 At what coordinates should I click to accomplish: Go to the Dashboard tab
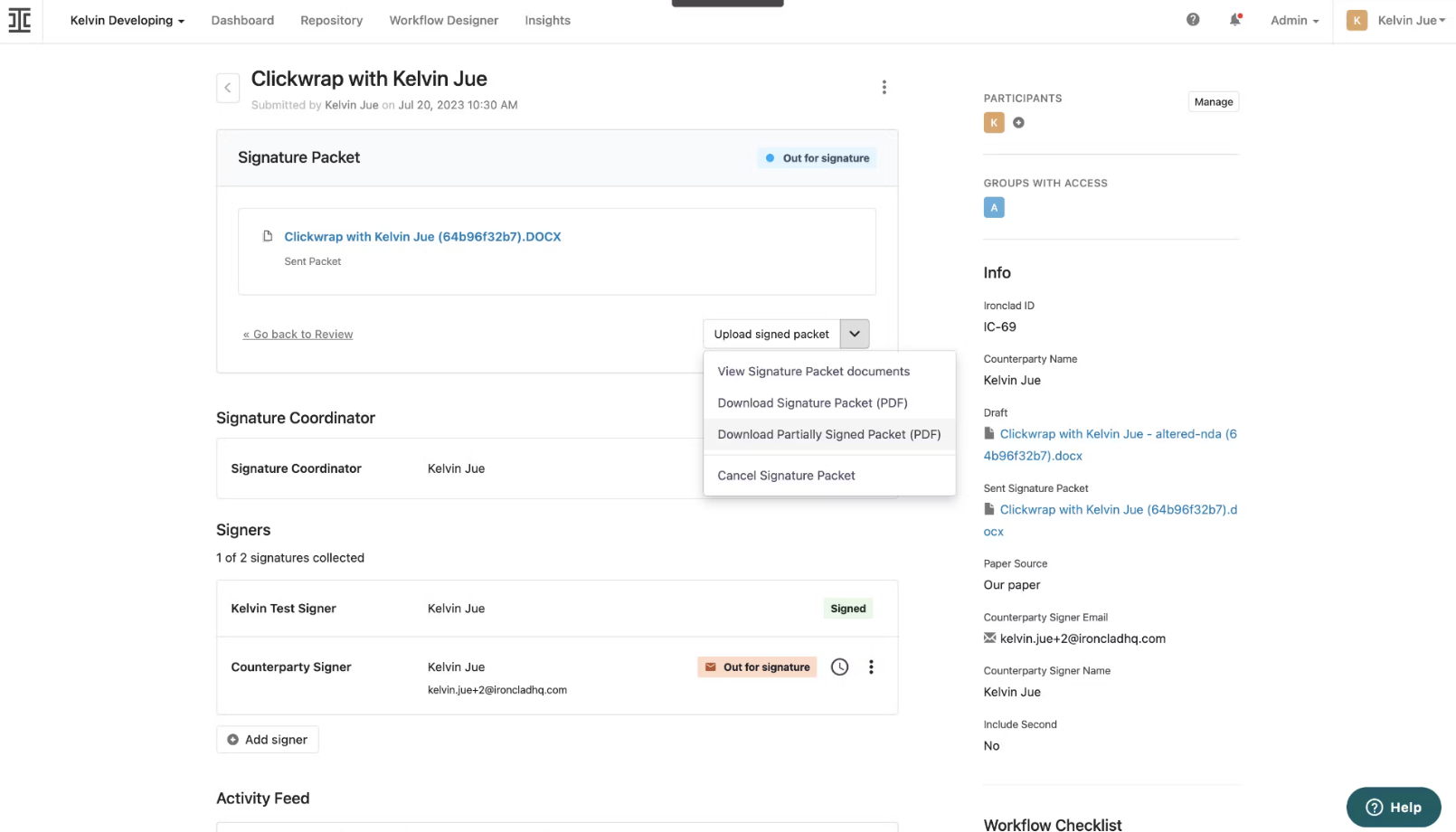[242, 20]
